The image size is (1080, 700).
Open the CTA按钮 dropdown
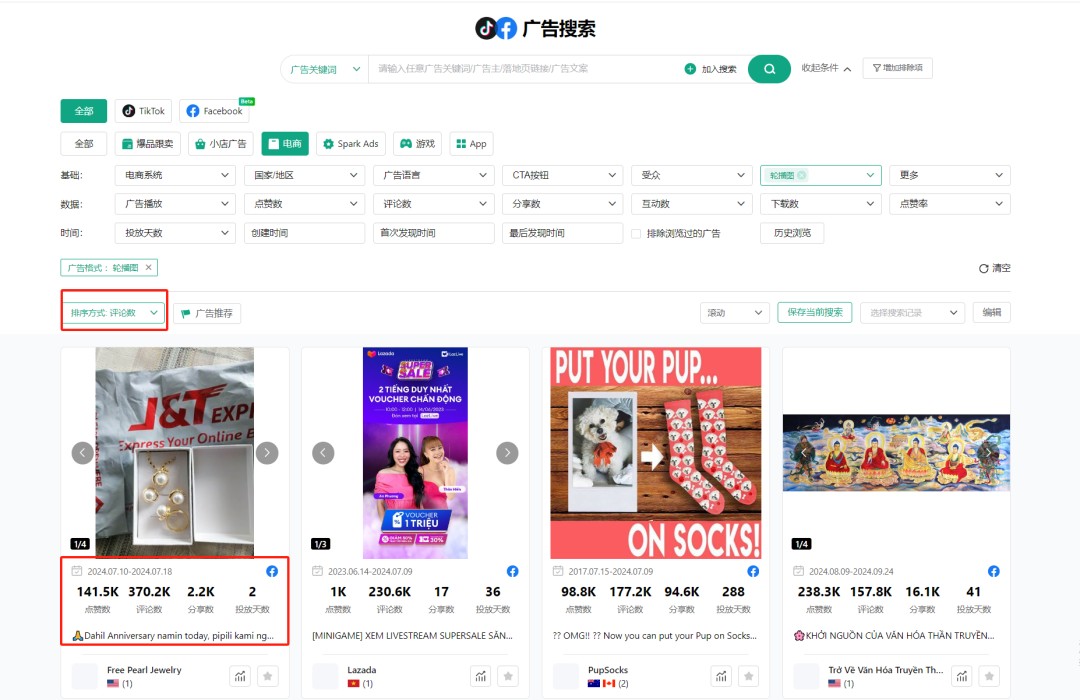[x=563, y=175]
